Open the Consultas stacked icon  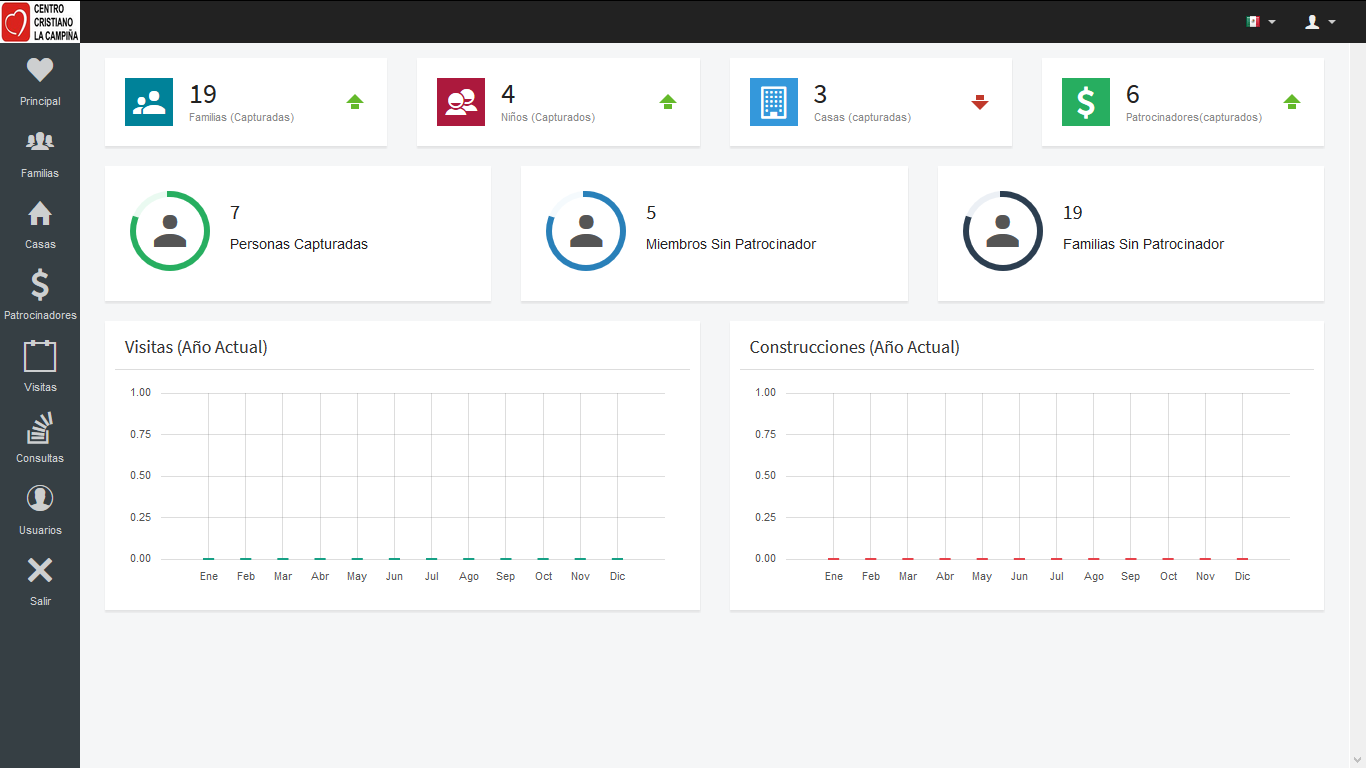click(x=40, y=429)
